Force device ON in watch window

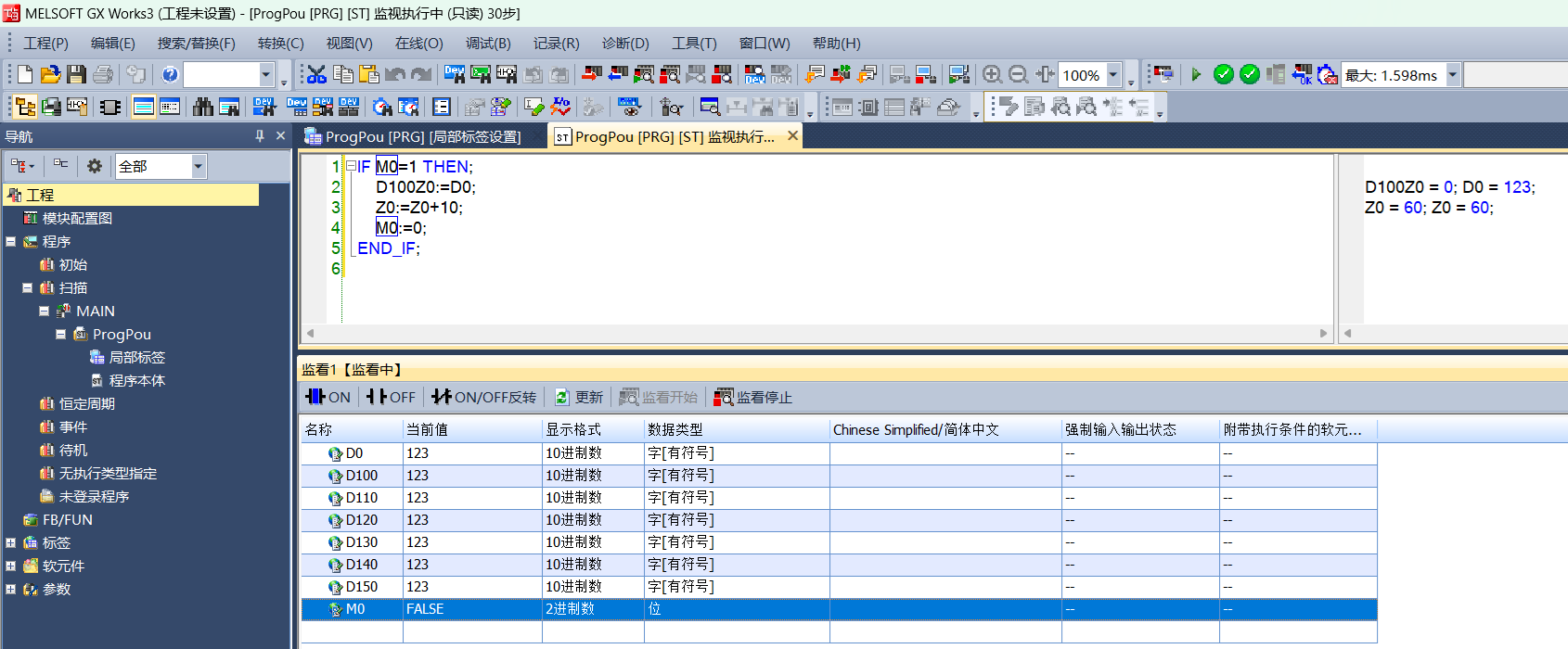328,397
